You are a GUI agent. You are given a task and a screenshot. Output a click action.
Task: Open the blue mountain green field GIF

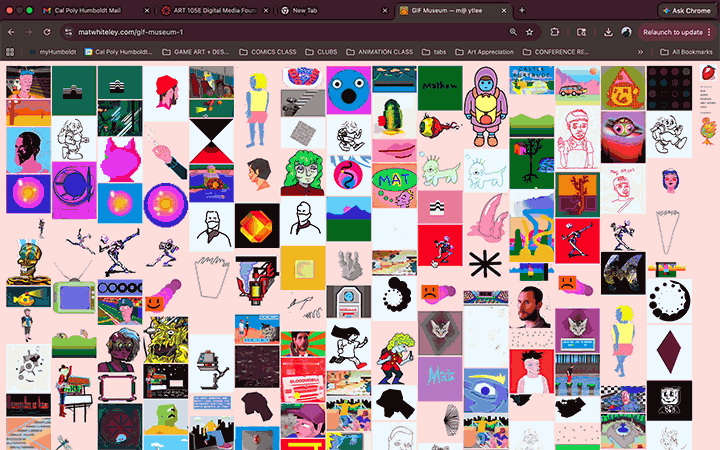click(x=349, y=219)
